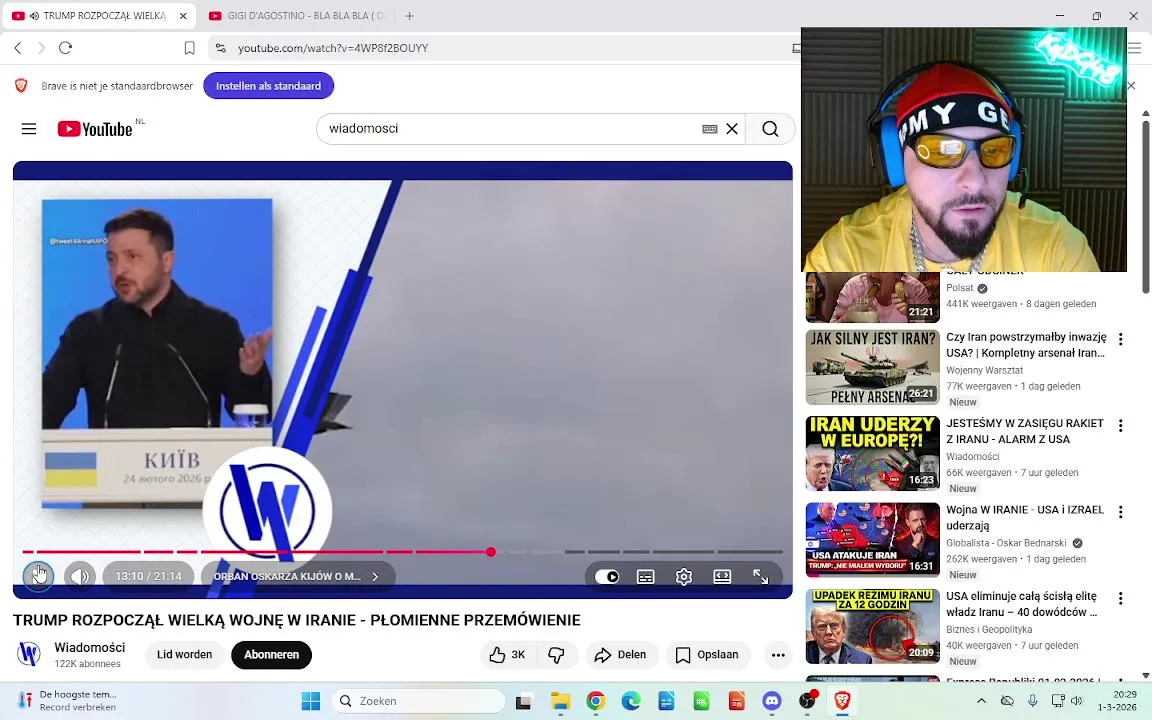Toggle autoplay switch in player
The width and height of the screenshot is (1152, 720).
pos(607,577)
